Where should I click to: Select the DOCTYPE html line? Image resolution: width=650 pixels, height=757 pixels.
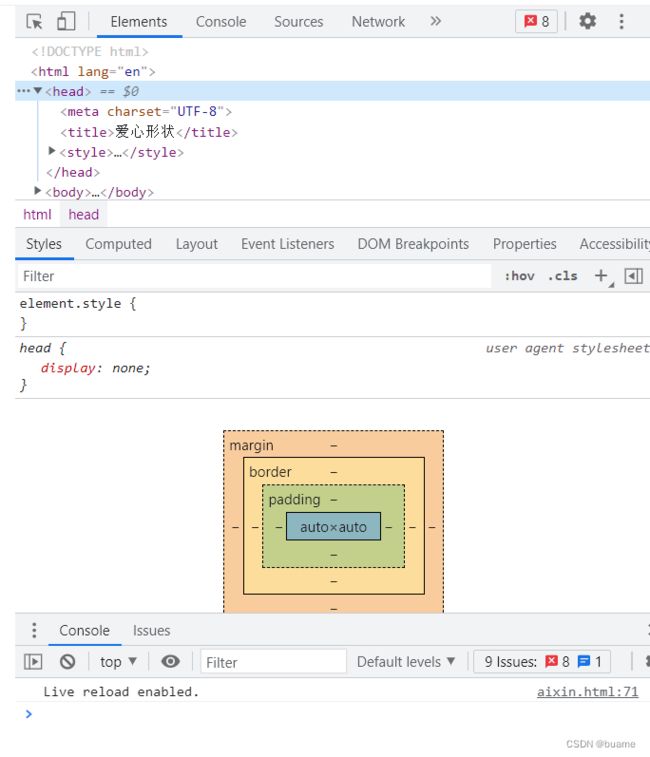click(90, 51)
